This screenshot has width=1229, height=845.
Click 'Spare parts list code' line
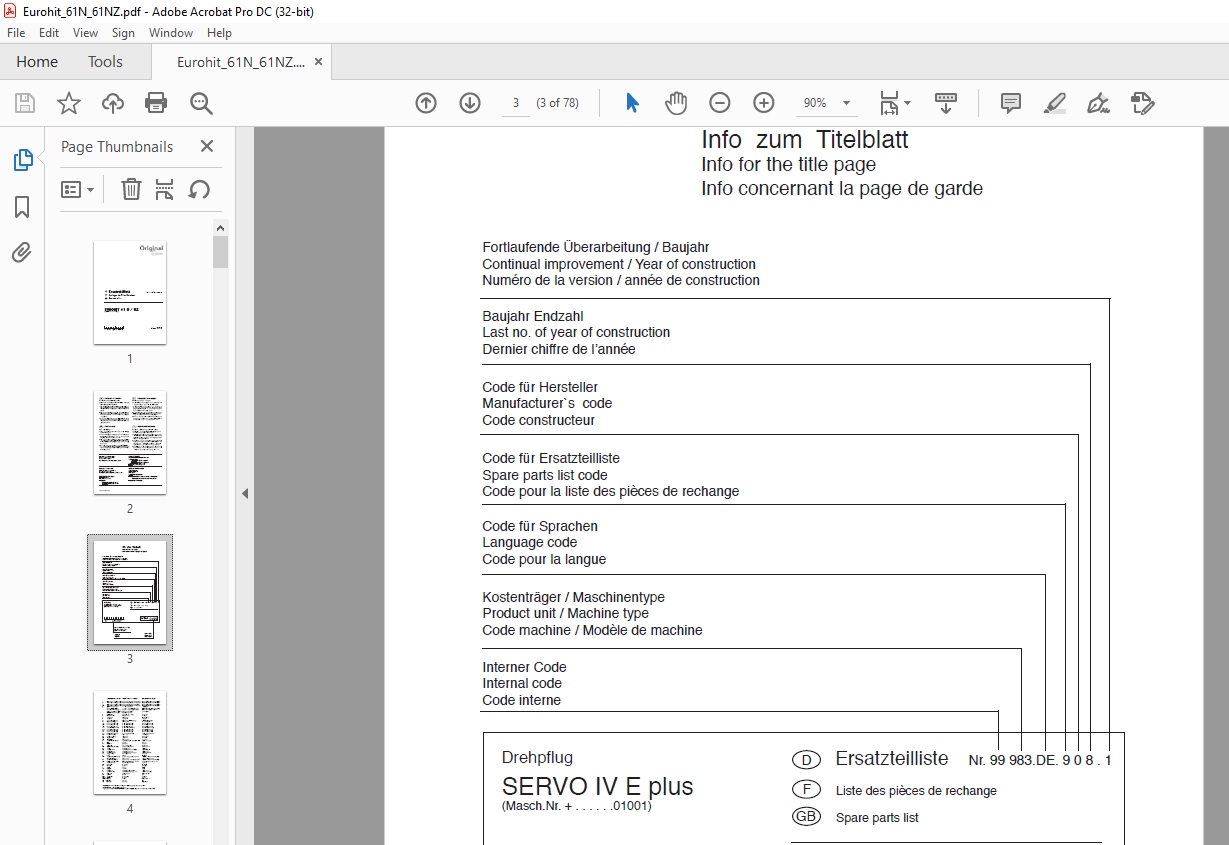[x=545, y=475]
